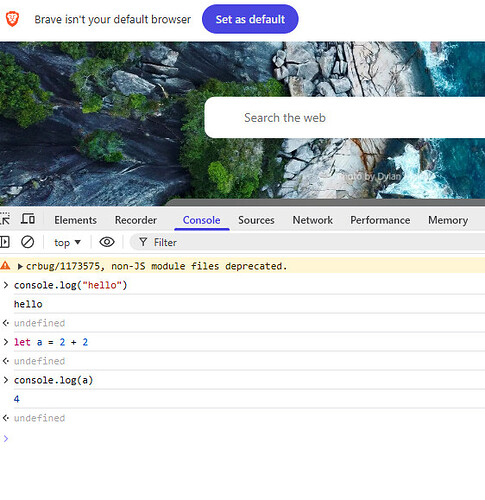This screenshot has height=500, width=485.
Task: Expand the crbug/1173575 warning message
Action: tap(20, 266)
